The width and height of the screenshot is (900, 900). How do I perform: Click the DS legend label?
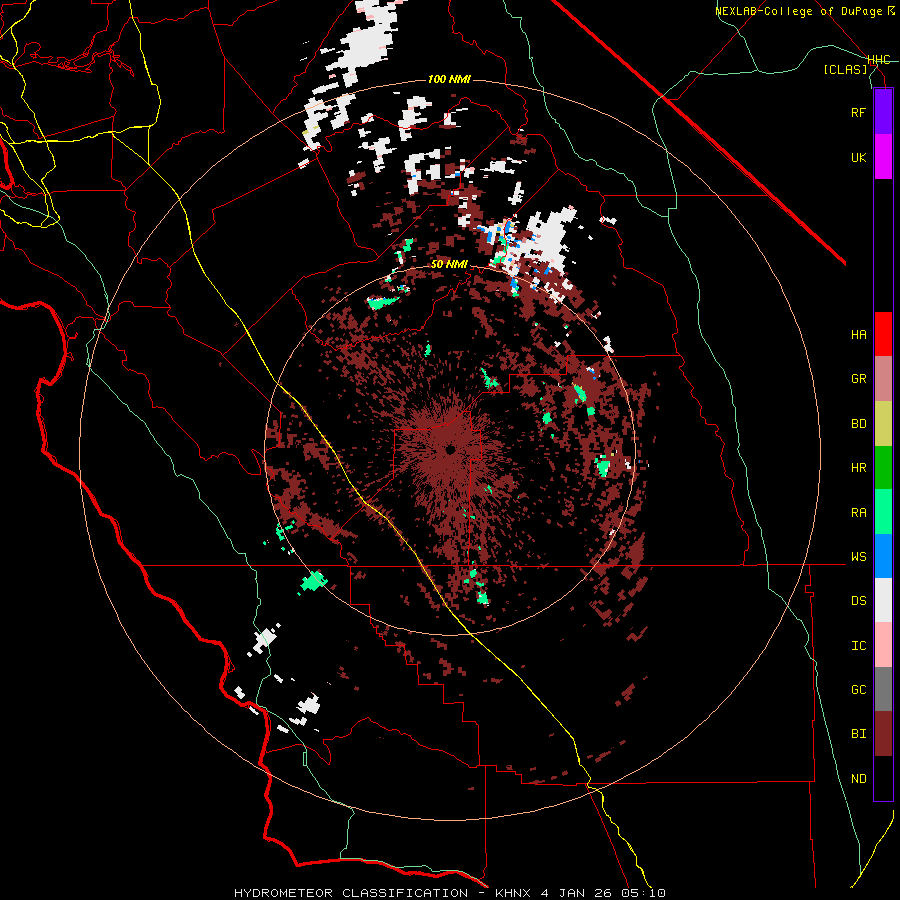(858, 601)
